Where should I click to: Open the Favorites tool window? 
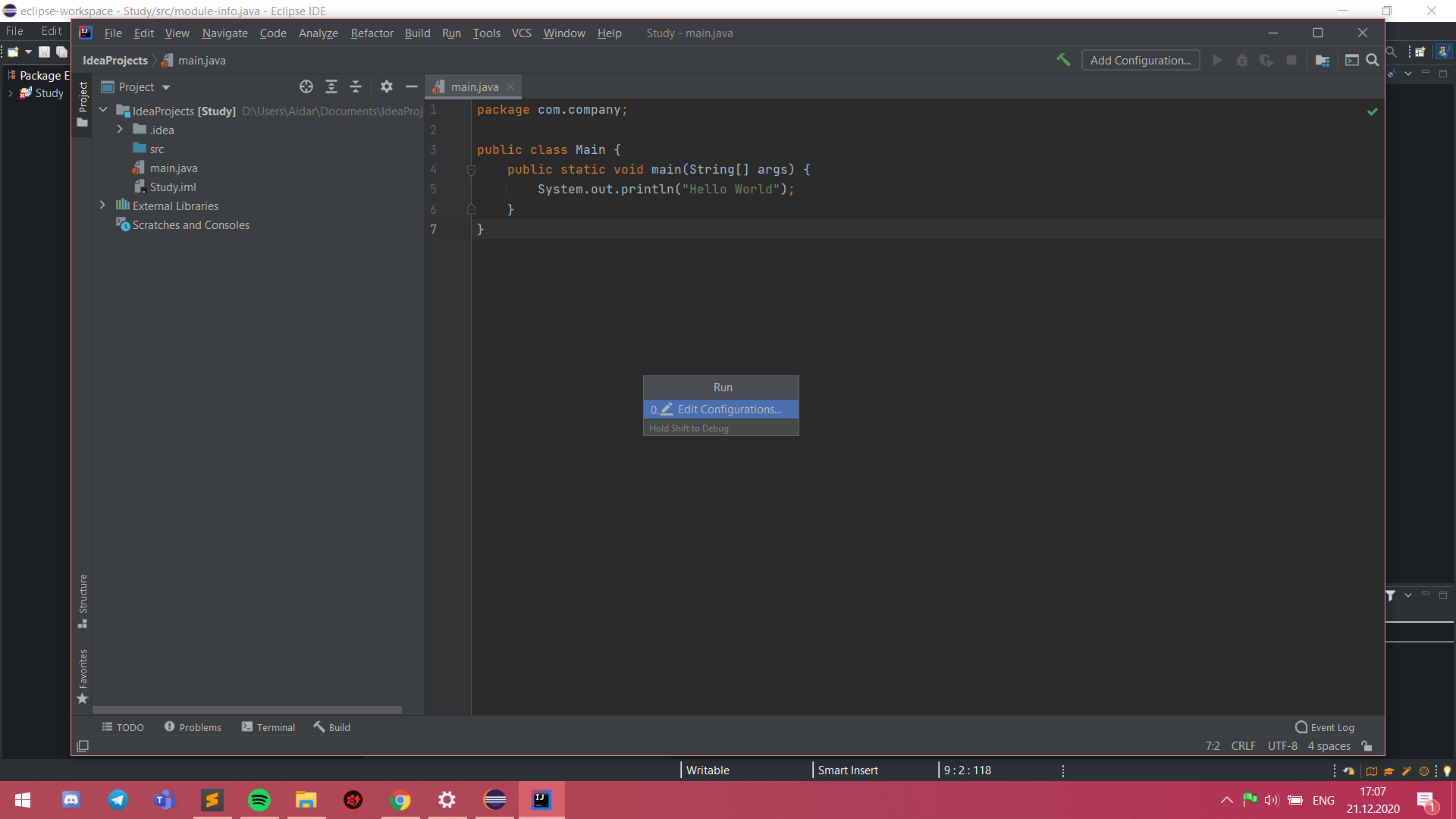coord(83,676)
